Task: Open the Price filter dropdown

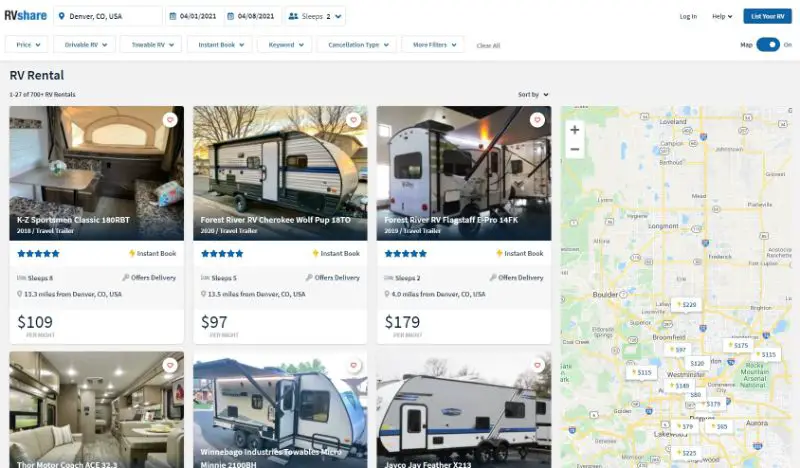Action: pos(27,44)
